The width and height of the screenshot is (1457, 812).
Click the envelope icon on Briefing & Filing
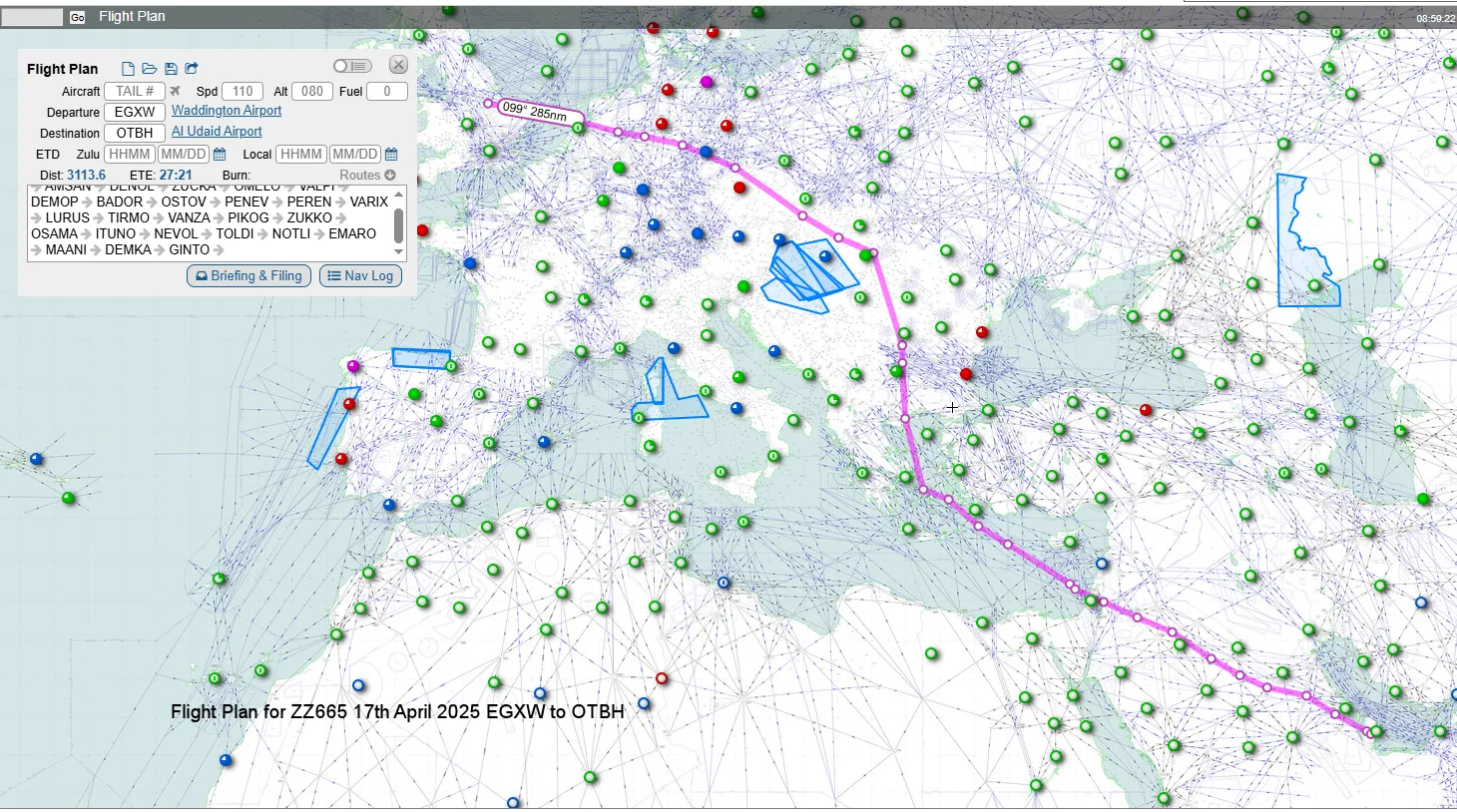click(x=202, y=276)
